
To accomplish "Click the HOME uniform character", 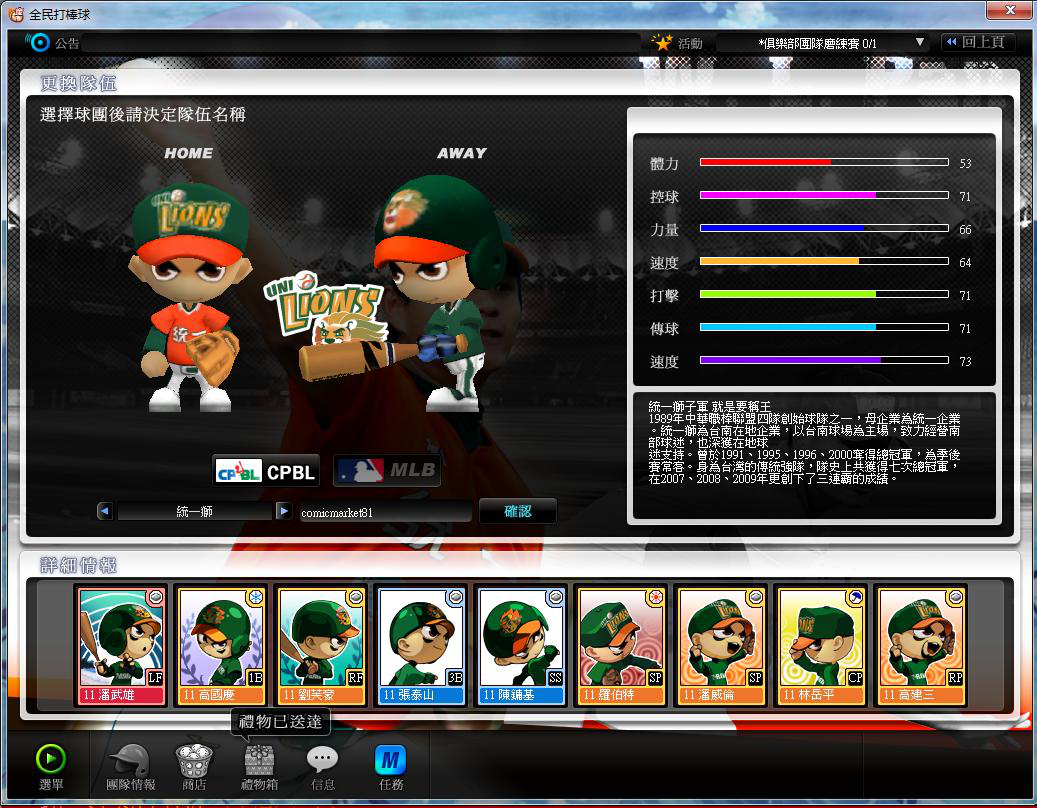I will coord(190,298).
